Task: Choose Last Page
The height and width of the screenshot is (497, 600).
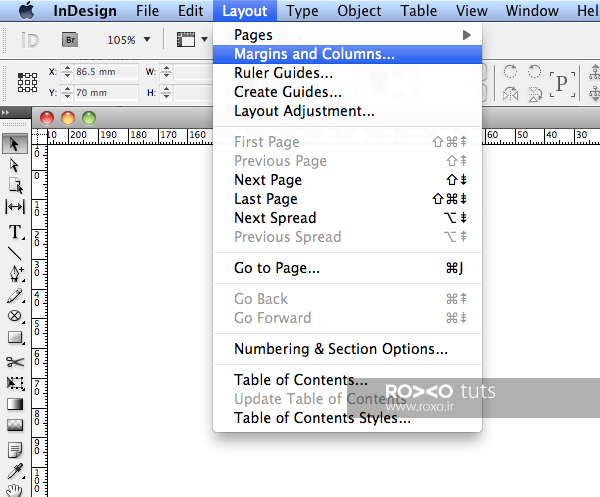Action: (347, 199)
